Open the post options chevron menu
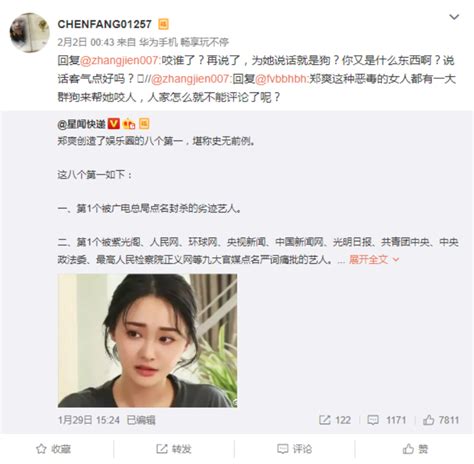474x464 pixels. coord(454,17)
